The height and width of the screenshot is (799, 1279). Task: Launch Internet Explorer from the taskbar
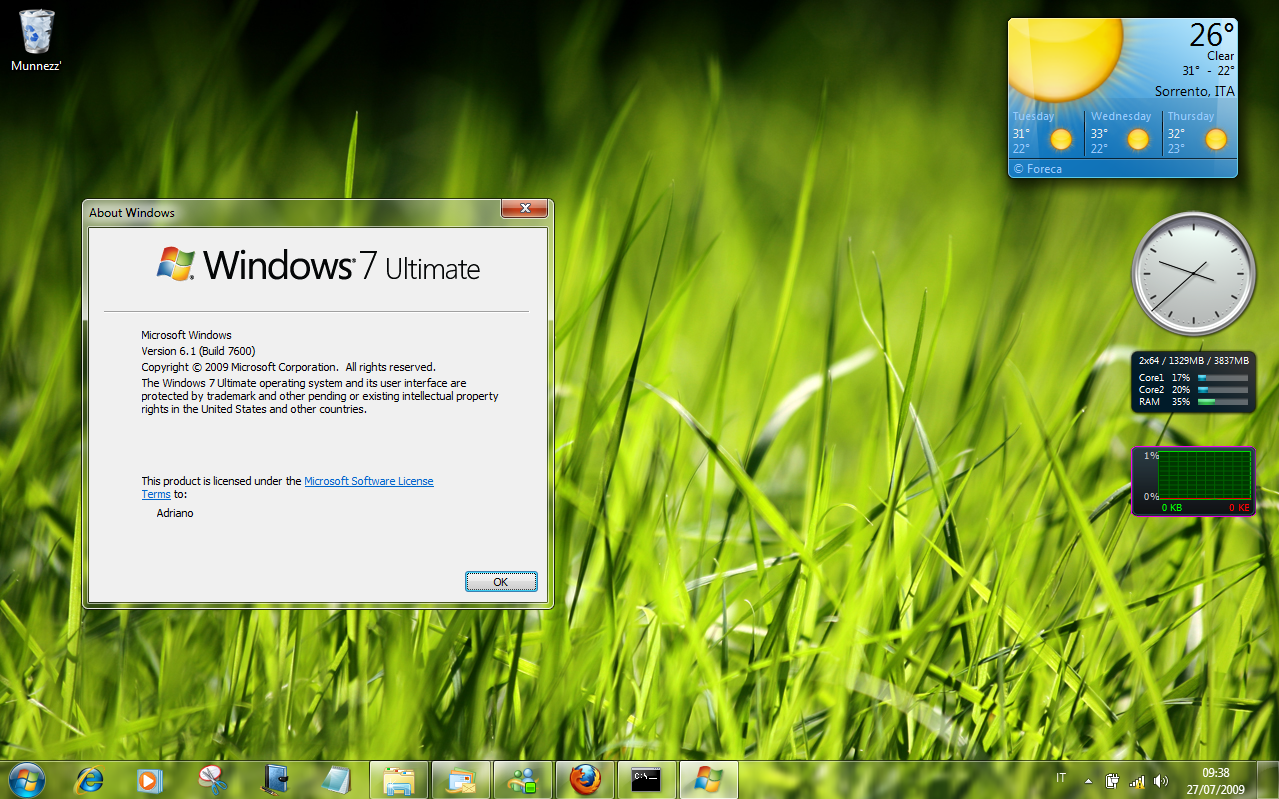[89, 780]
